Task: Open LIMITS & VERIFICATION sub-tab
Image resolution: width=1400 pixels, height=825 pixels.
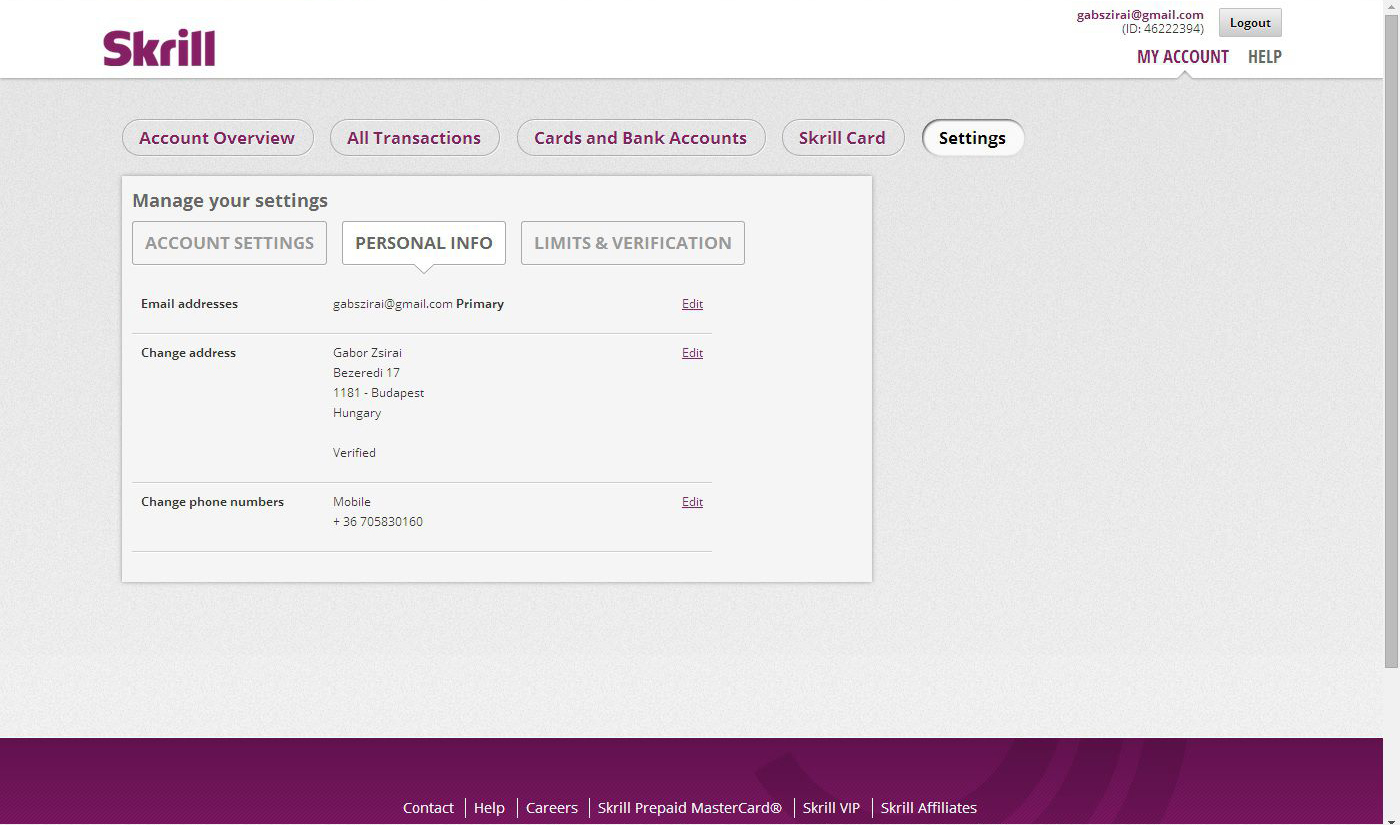Action: point(633,243)
